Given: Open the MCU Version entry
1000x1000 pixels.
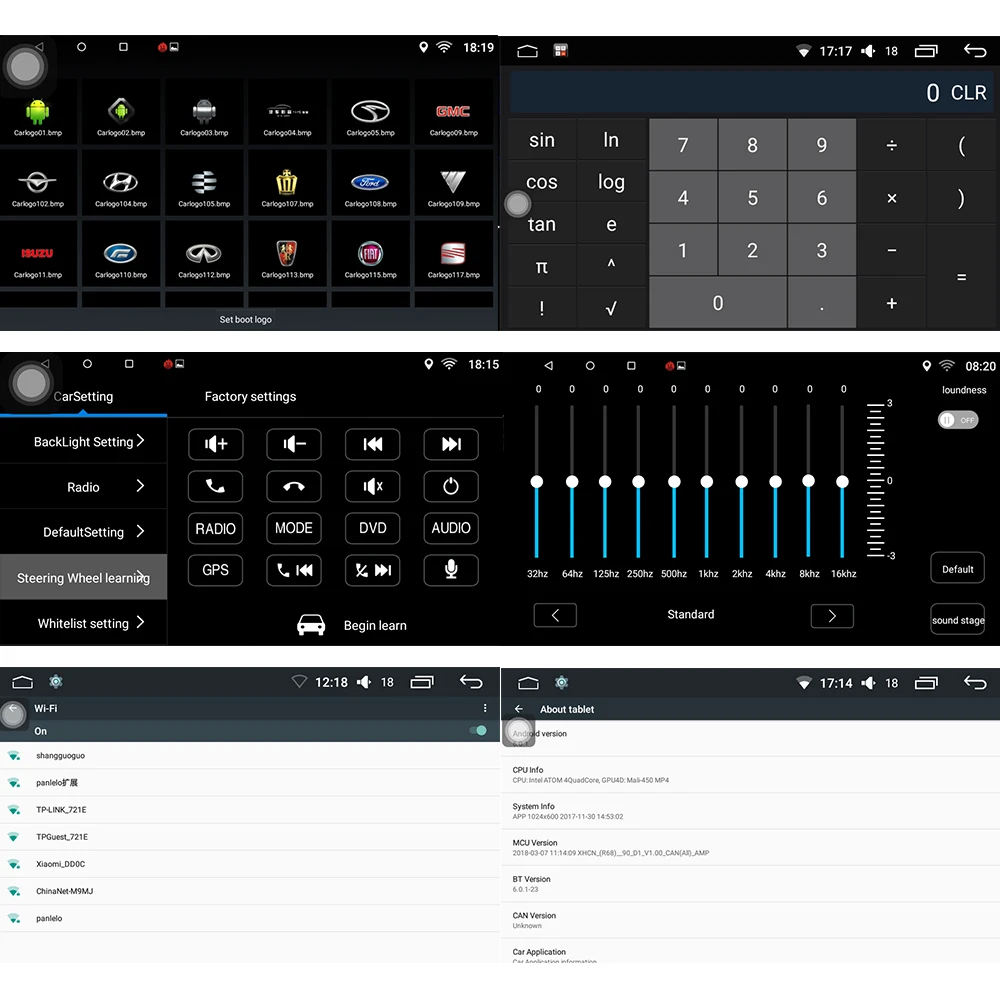Looking at the screenshot, I should (750, 848).
